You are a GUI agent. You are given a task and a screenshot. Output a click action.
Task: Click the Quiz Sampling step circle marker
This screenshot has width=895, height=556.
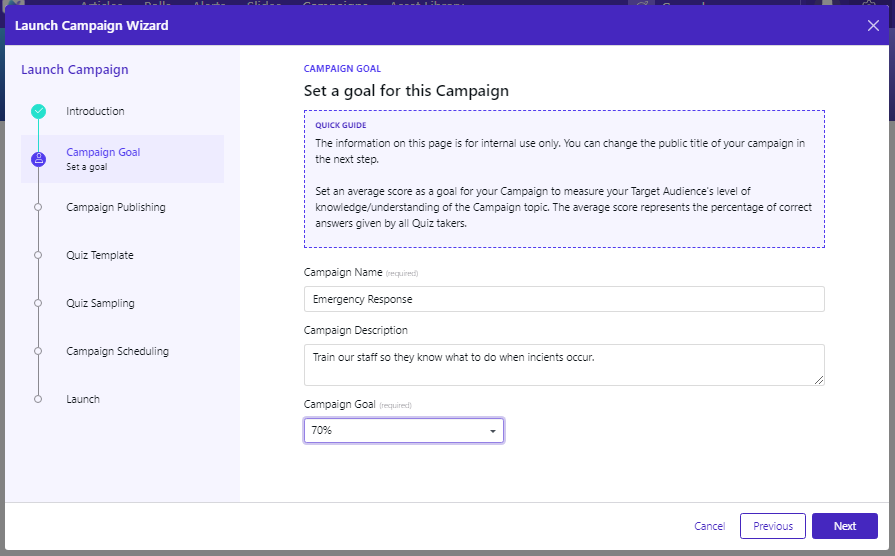pyautogui.click(x=38, y=303)
